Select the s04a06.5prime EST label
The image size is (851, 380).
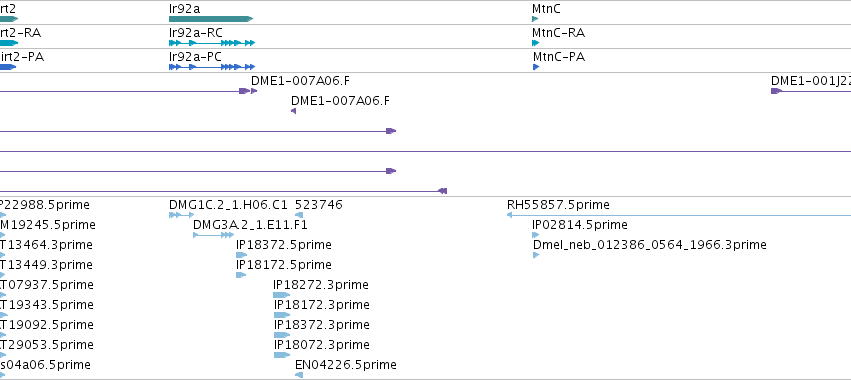pyautogui.click(x=45, y=365)
